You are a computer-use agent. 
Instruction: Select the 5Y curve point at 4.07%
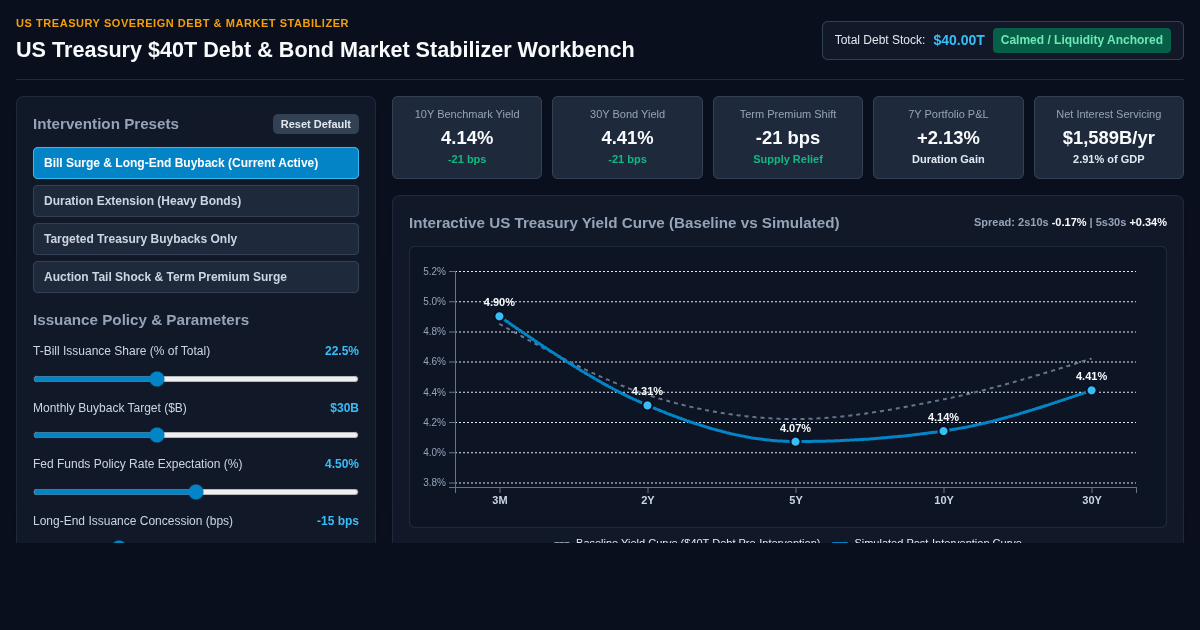pos(796,442)
